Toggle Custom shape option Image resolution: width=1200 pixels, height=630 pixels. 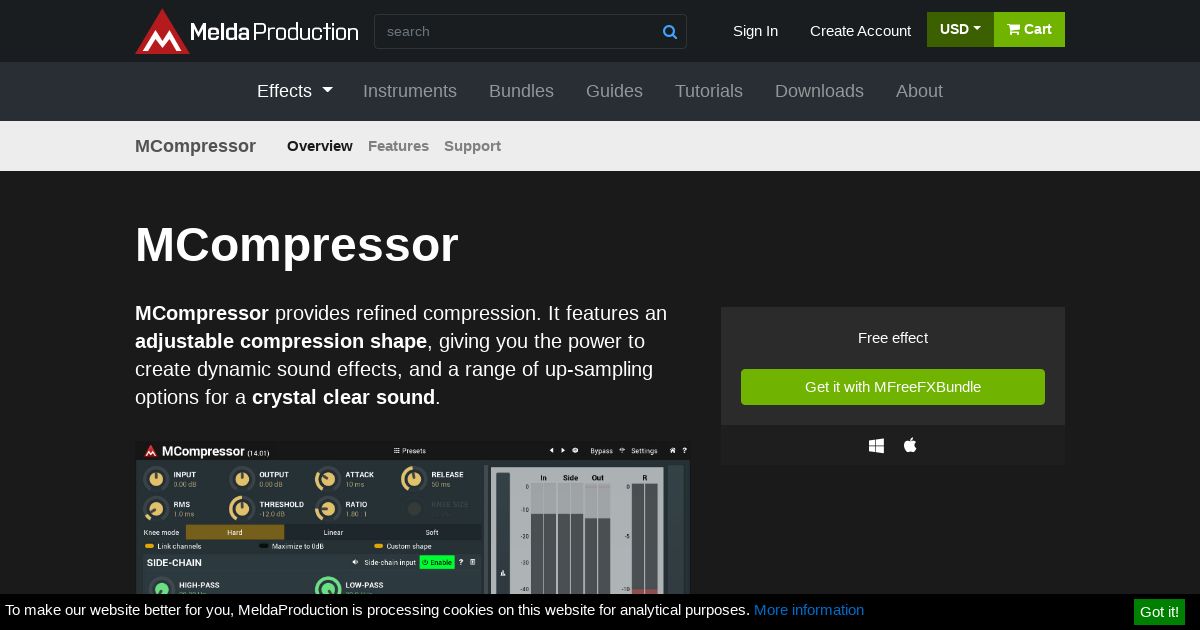(403, 546)
